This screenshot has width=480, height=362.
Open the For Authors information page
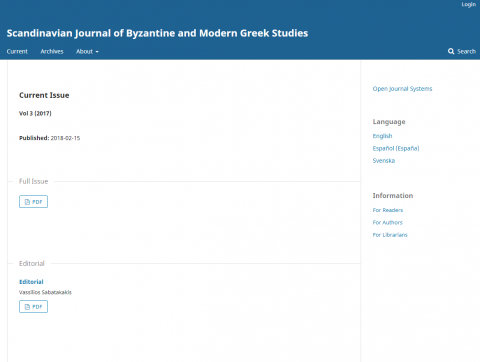click(387, 222)
